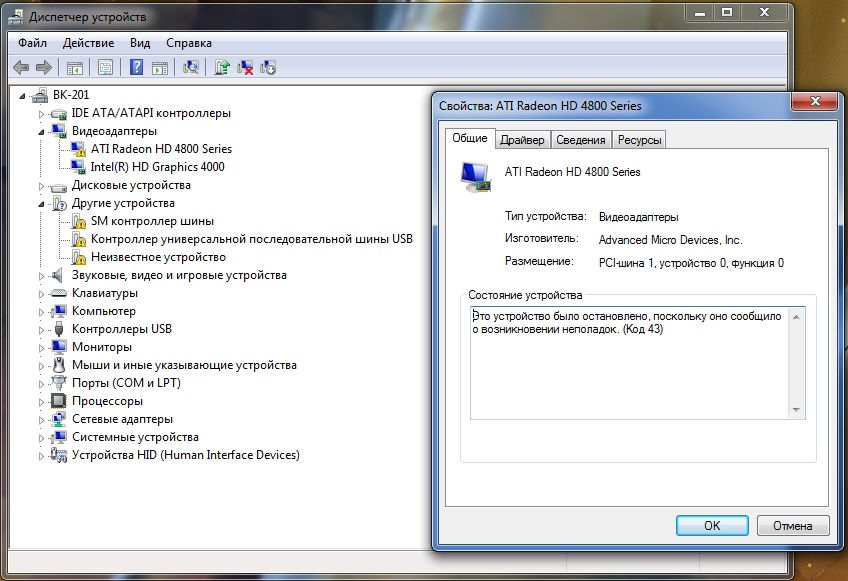Click the SM контроллер шины warning icon
This screenshot has width=848, height=581.
(78, 221)
